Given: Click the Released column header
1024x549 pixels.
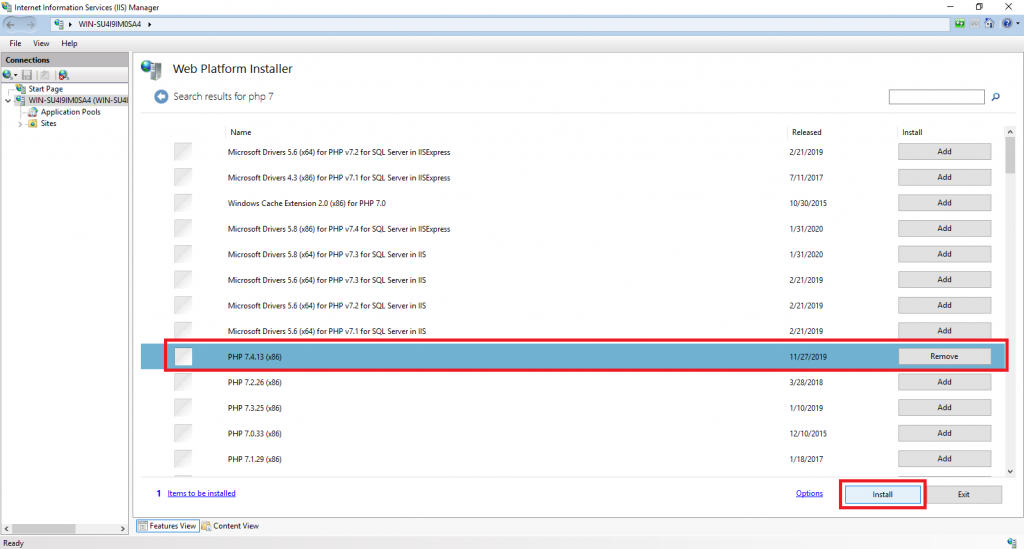Looking at the screenshot, I should pyautogui.click(x=807, y=132).
